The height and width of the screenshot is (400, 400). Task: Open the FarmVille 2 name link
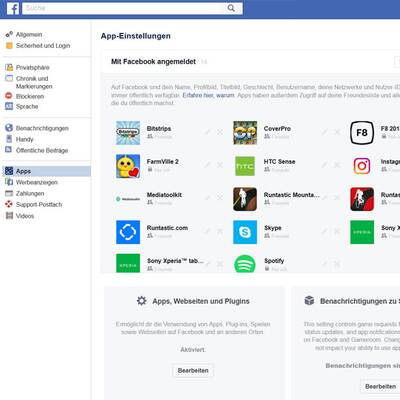(x=163, y=161)
